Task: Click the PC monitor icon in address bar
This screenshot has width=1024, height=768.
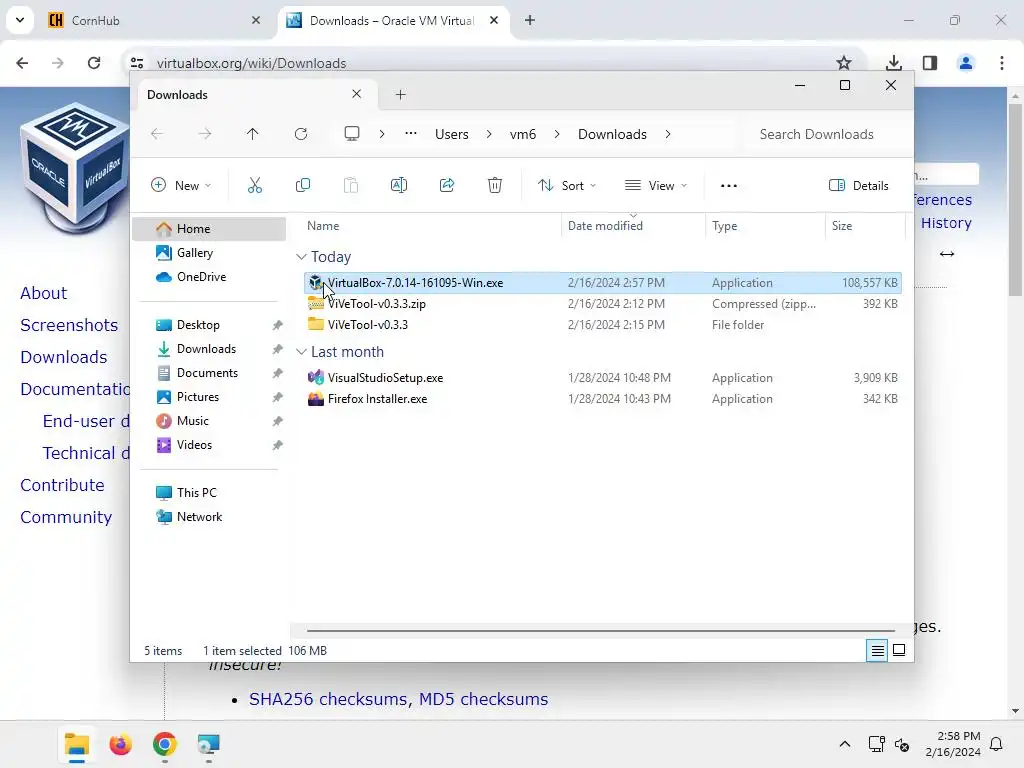Action: click(352, 134)
